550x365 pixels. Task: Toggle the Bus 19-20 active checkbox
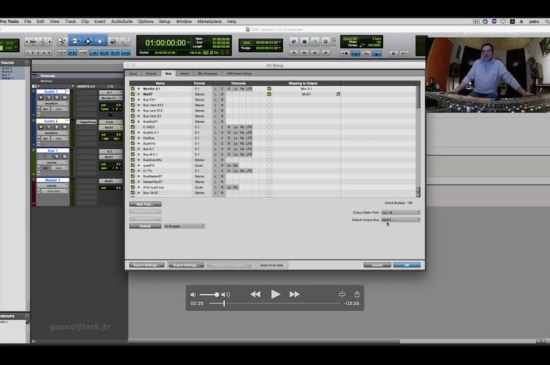[x=133, y=192]
